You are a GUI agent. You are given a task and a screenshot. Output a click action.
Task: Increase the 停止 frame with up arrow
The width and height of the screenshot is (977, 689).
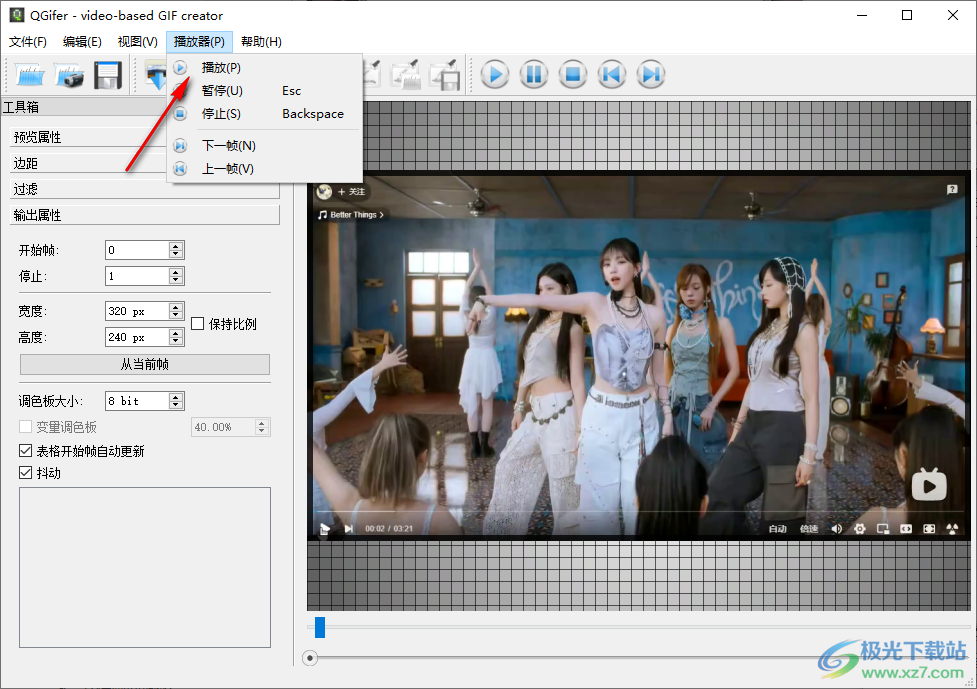click(x=176, y=272)
